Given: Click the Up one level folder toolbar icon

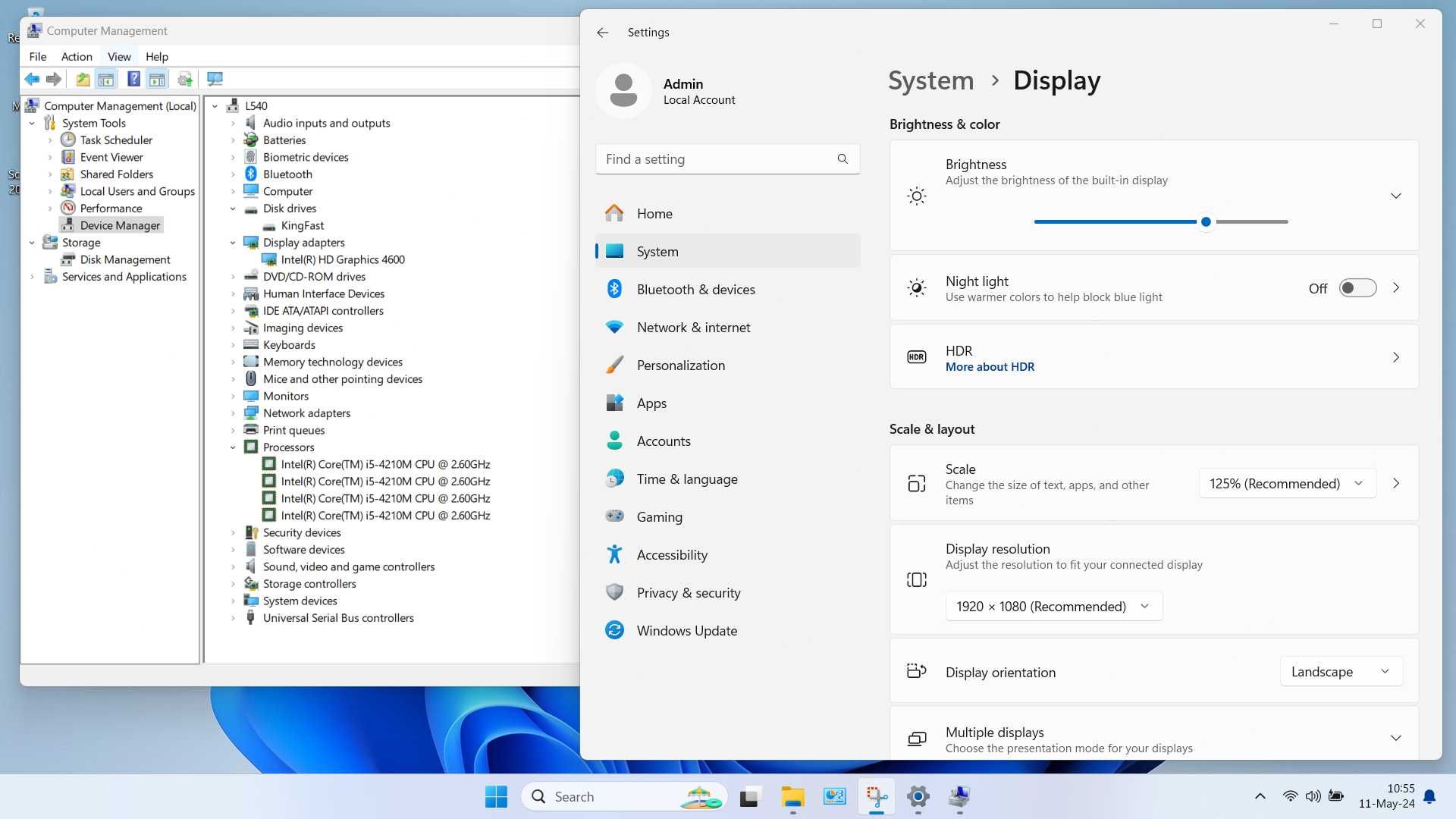Looking at the screenshot, I should pyautogui.click(x=83, y=79).
